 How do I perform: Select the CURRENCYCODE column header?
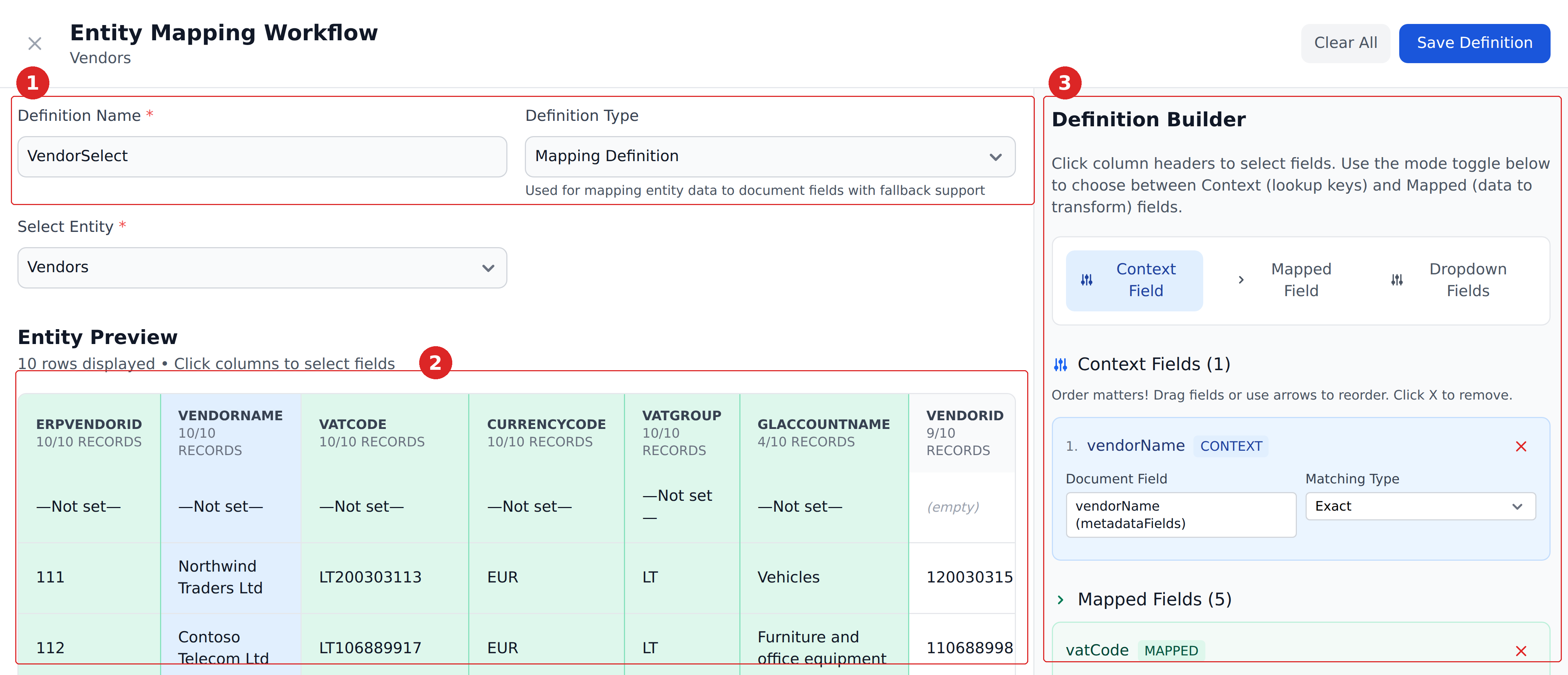click(x=547, y=433)
